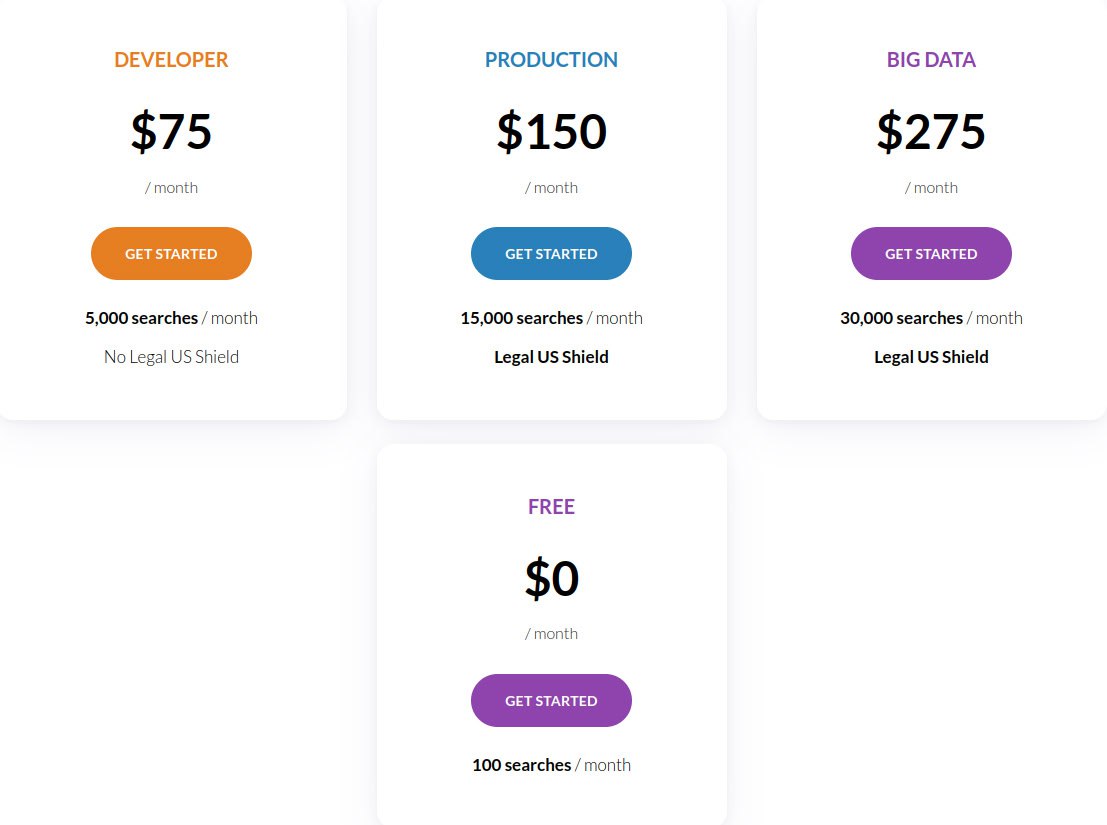
Task: Click the DEVELOPER plan heading
Action: click(171, 60)
